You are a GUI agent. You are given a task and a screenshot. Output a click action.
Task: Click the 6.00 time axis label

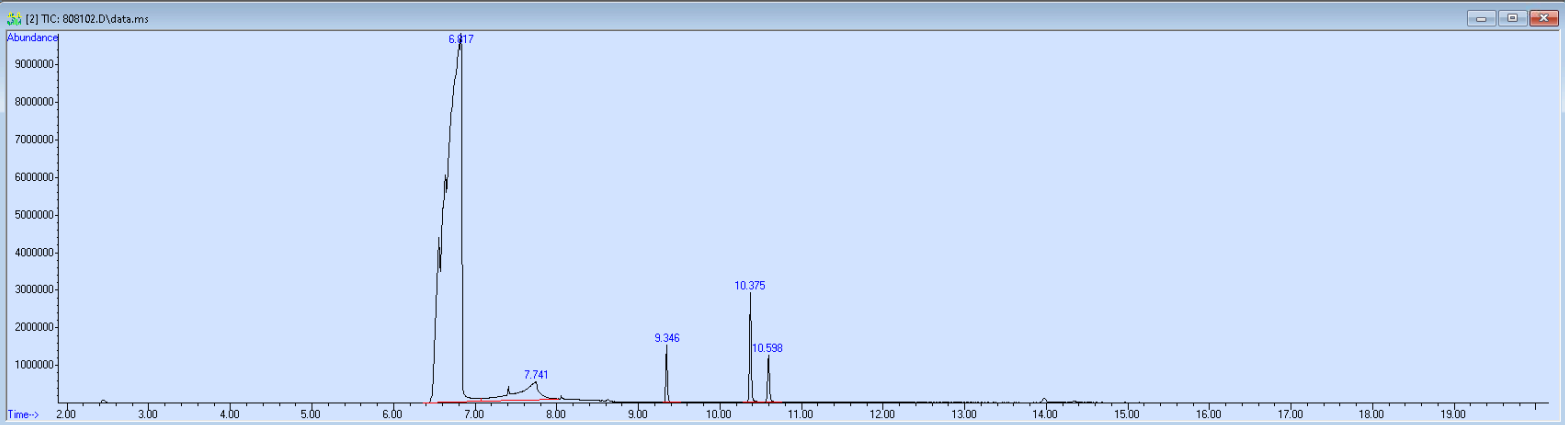(392, 413)
